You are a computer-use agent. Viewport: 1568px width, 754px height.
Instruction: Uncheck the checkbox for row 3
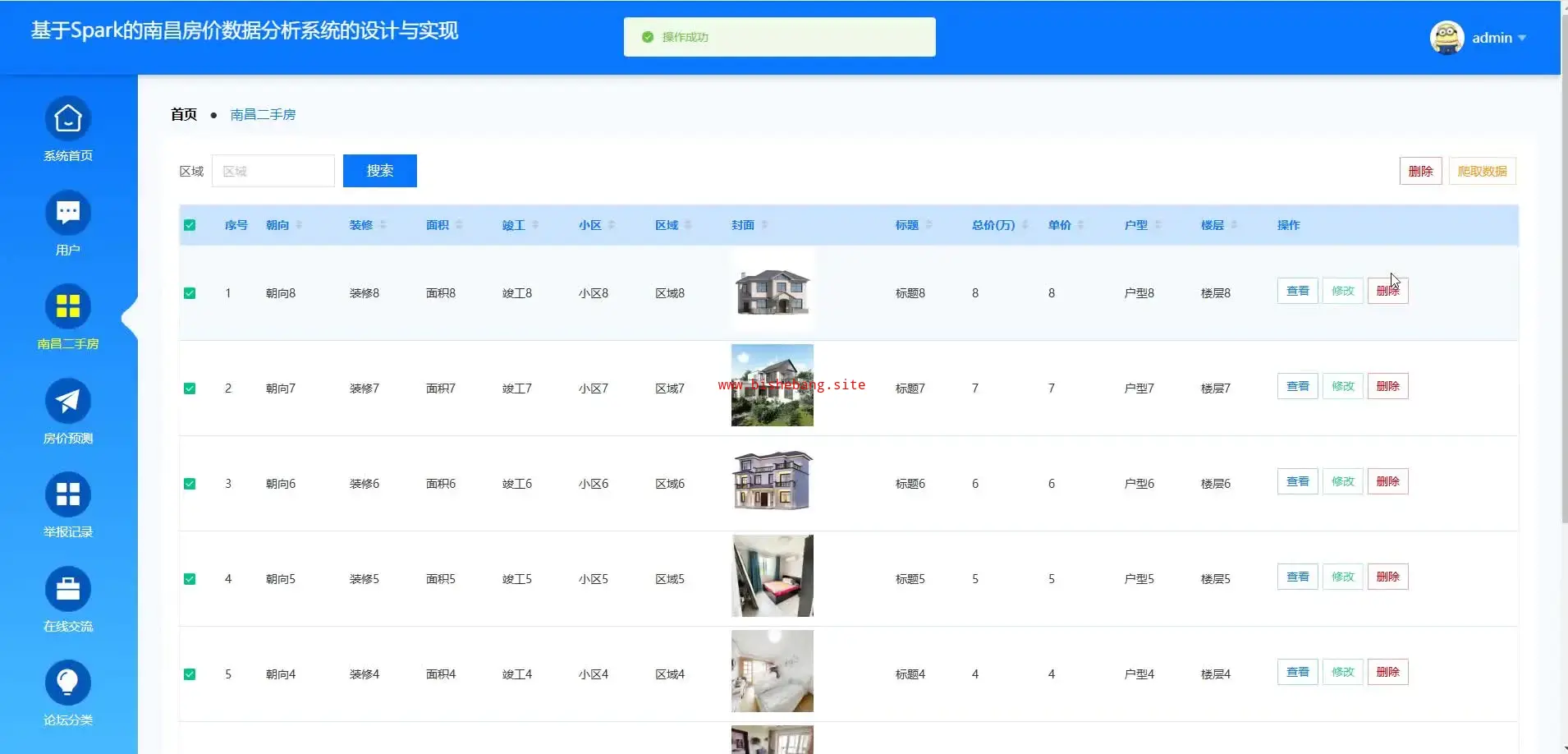pos(190,484)
